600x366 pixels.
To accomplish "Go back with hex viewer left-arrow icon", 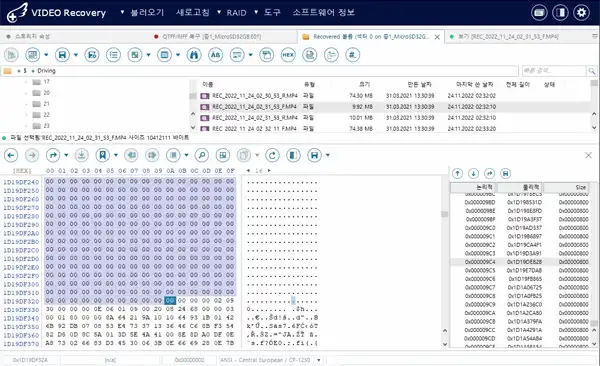I will [11, 155].
